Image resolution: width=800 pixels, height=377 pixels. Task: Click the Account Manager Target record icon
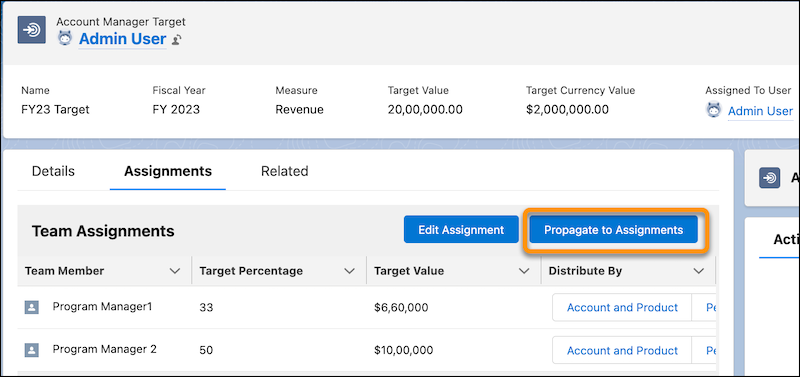click(x=32, y=30)
